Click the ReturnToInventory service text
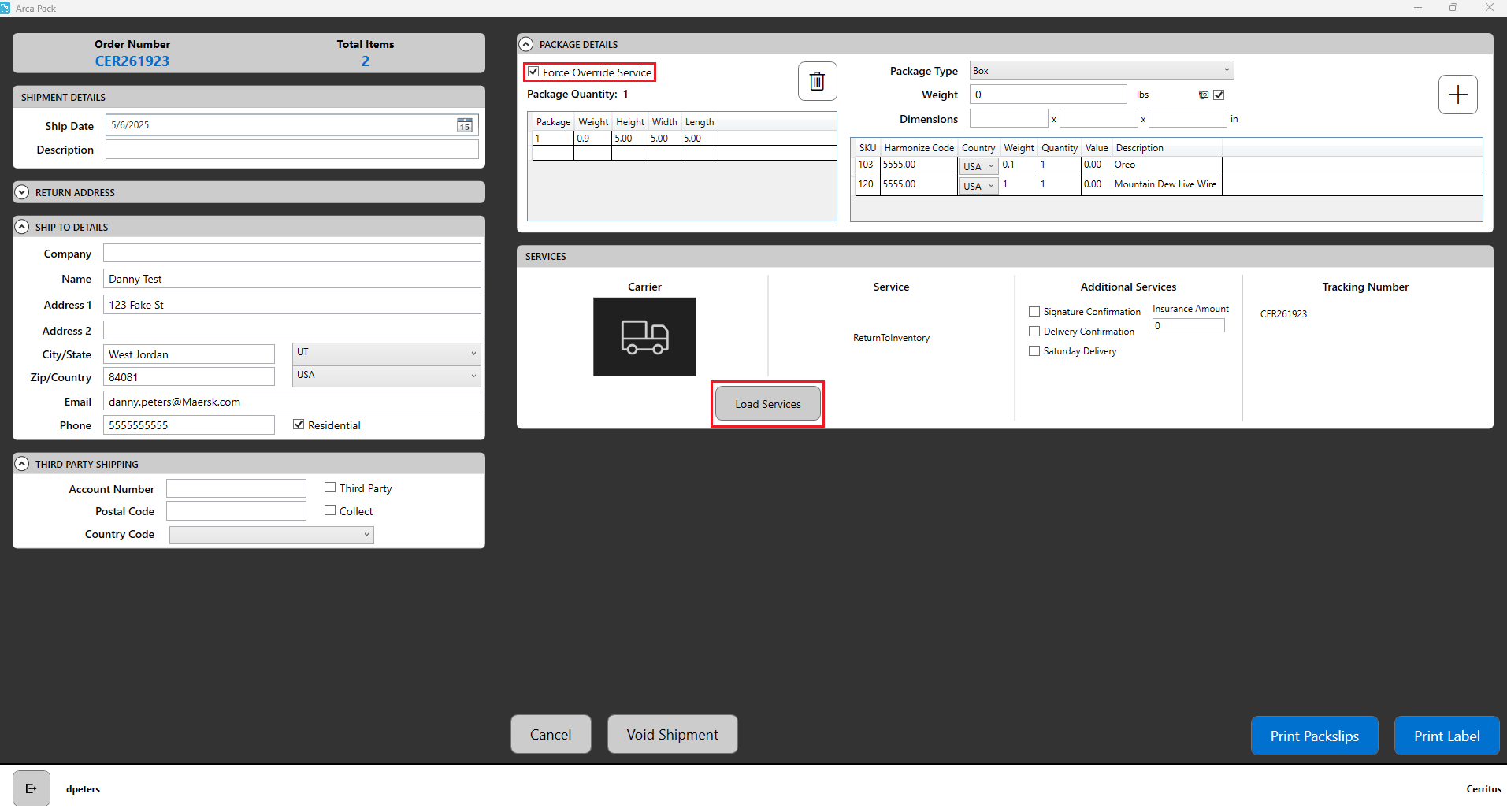Image resolution: width=1507 pixels, height=812 pixels. point(891,338)
